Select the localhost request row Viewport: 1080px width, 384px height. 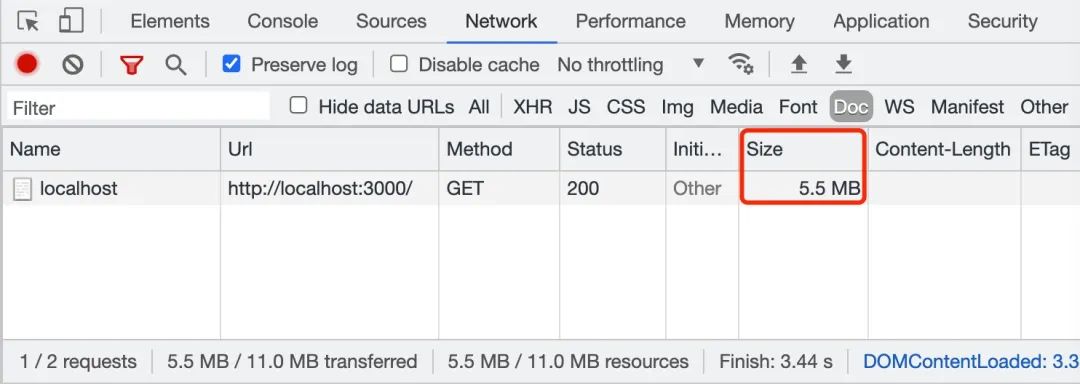pos(540,189)
